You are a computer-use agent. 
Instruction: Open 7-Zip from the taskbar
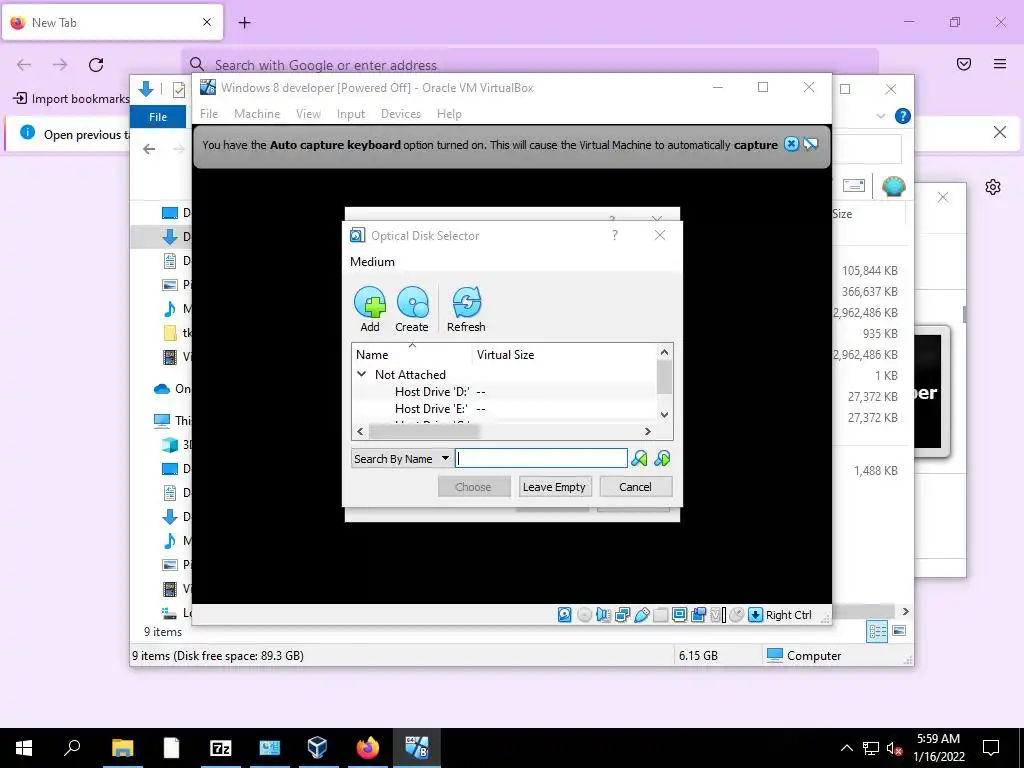[221, 748]
